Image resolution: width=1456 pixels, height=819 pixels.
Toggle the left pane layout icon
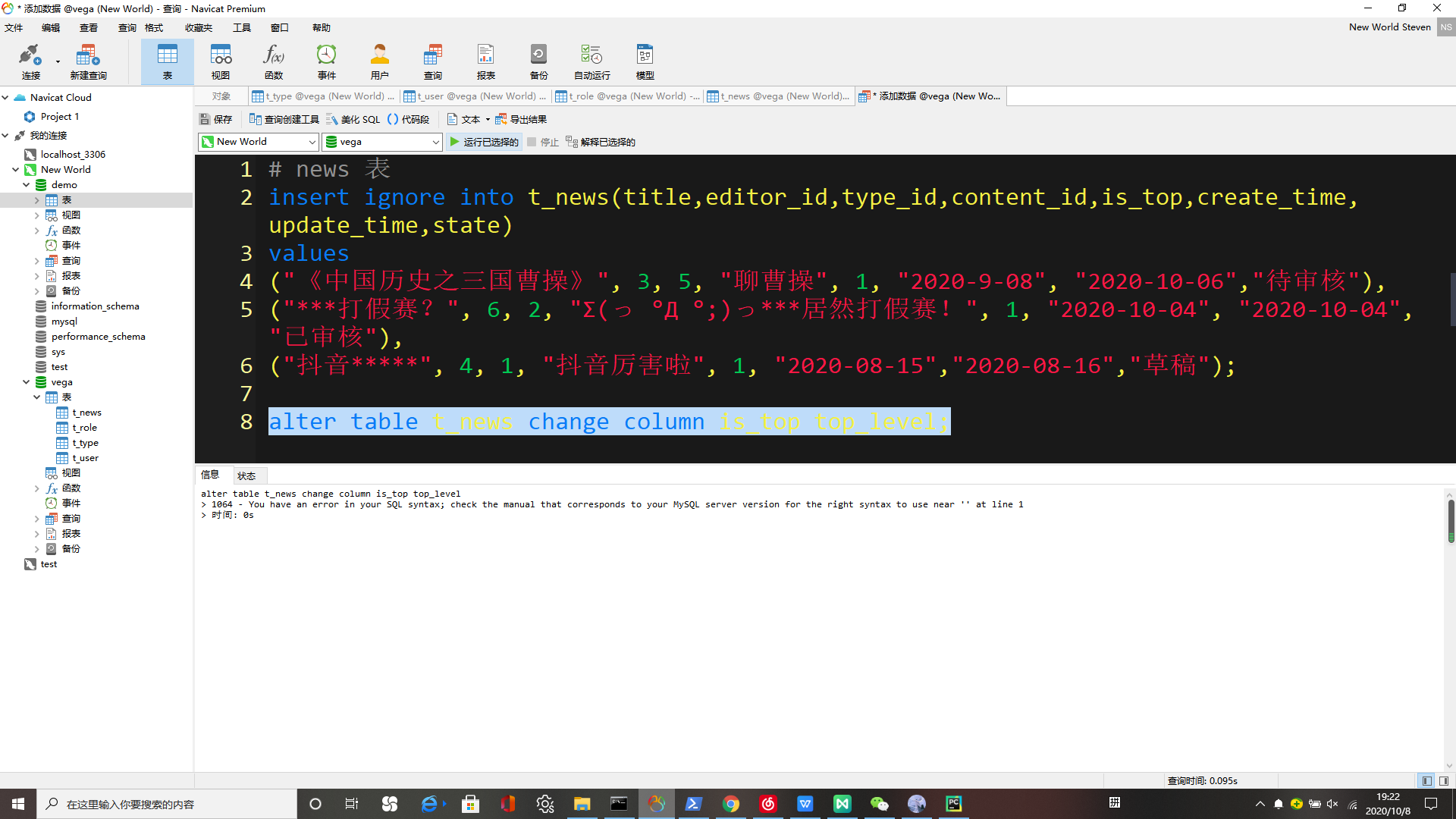1426,780
